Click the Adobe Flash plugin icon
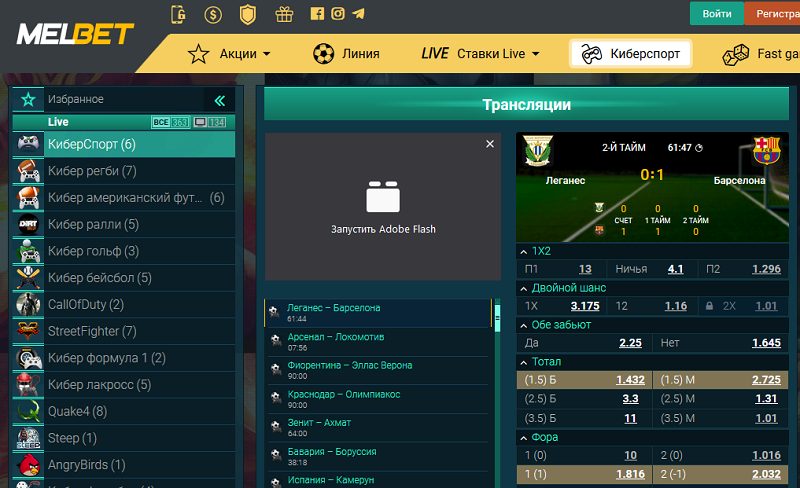Viewport: 800px width, 488px height. 383,198
